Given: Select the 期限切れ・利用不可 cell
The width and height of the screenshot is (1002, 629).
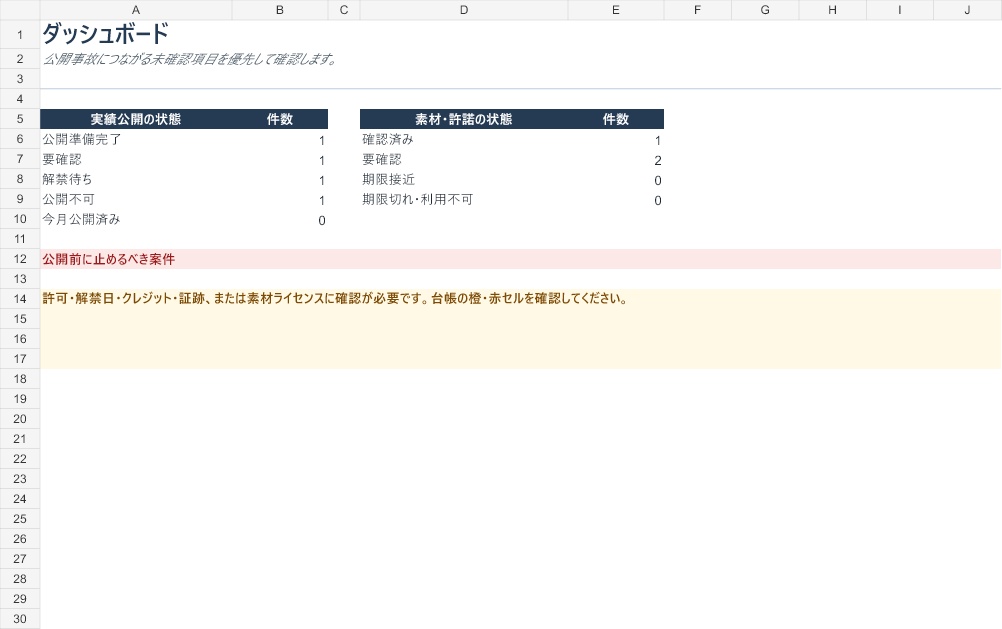Looking at the screenshot, I should tap(463, 199).
